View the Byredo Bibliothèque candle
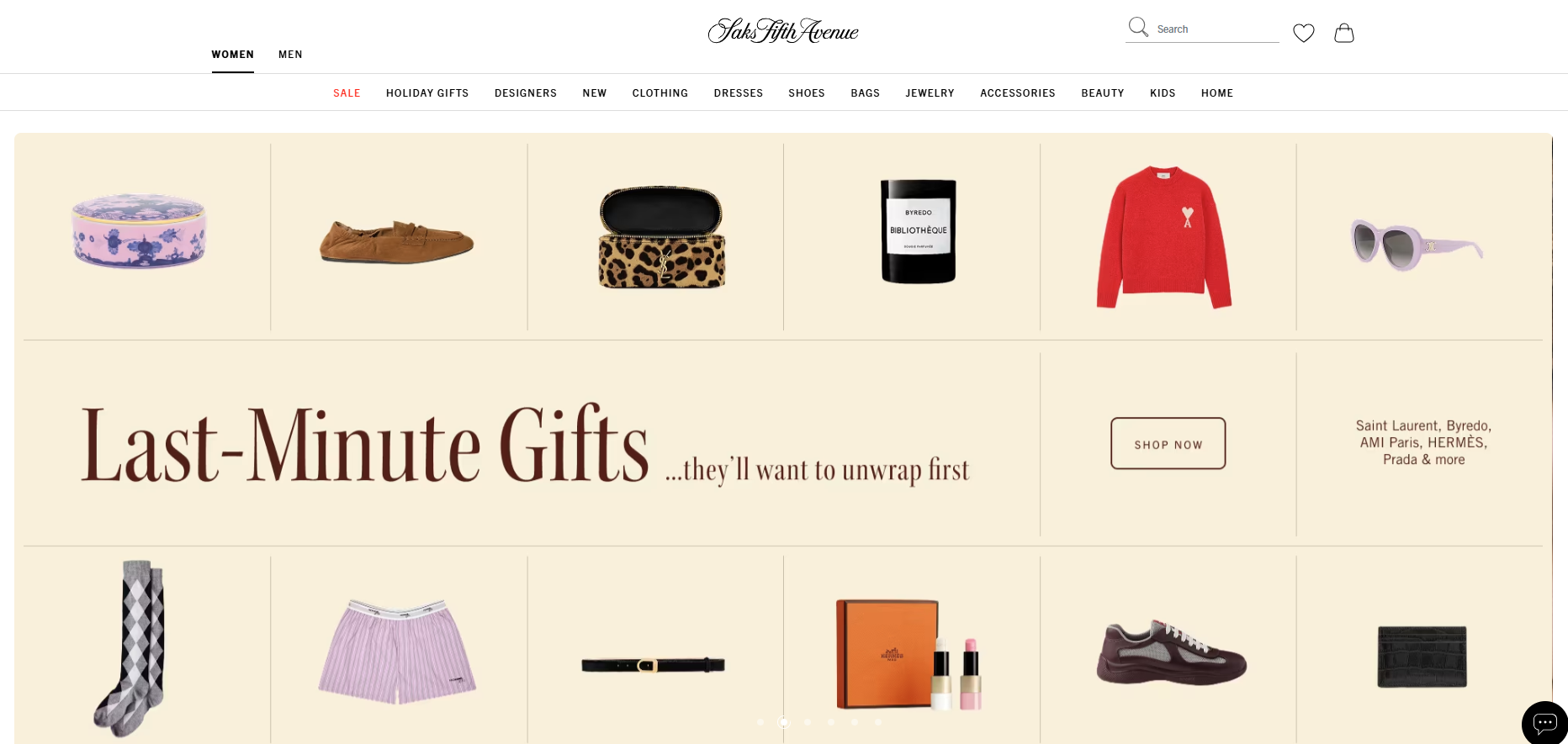Screen dimensions: 1568x744 tap(919, 231)
